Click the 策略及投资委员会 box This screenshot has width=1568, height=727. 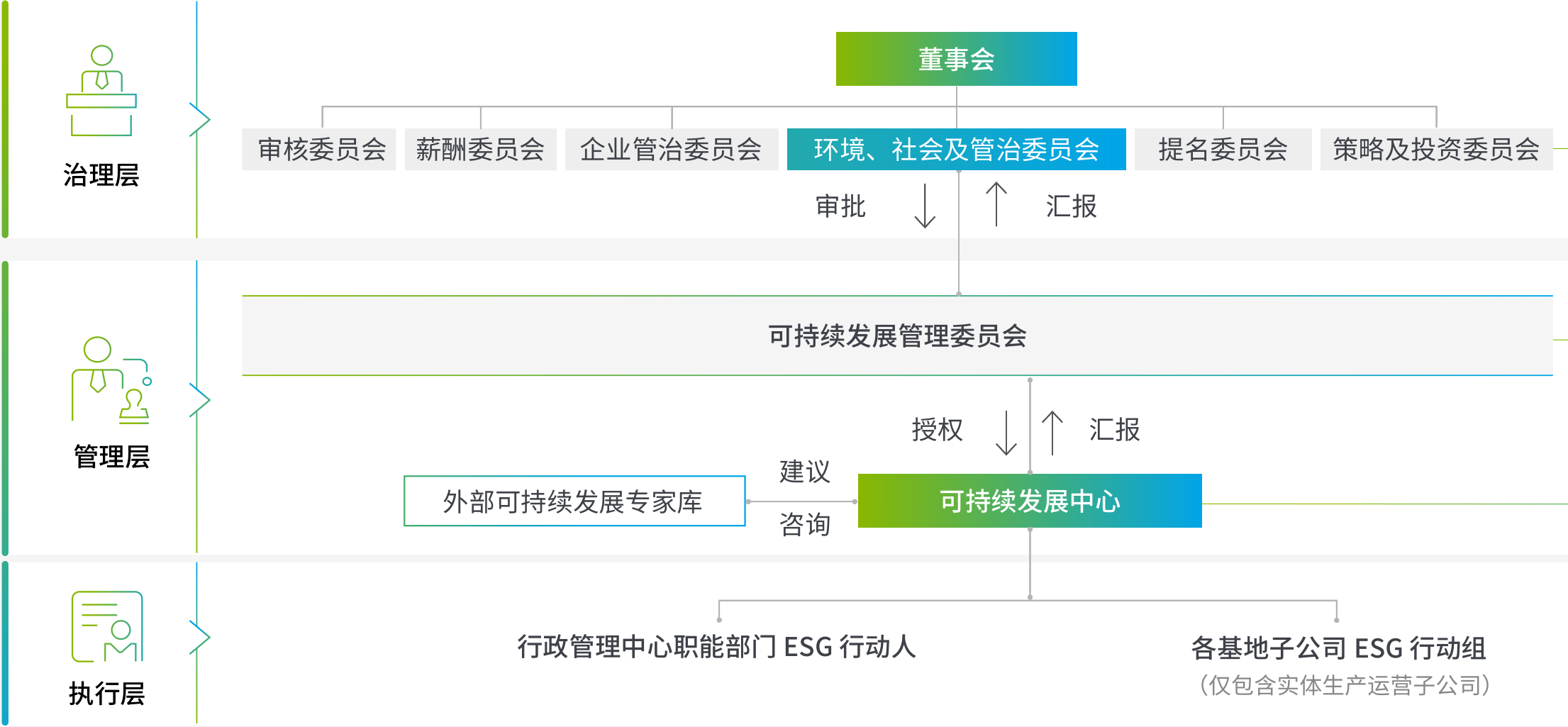click(x=1436, y=150)
